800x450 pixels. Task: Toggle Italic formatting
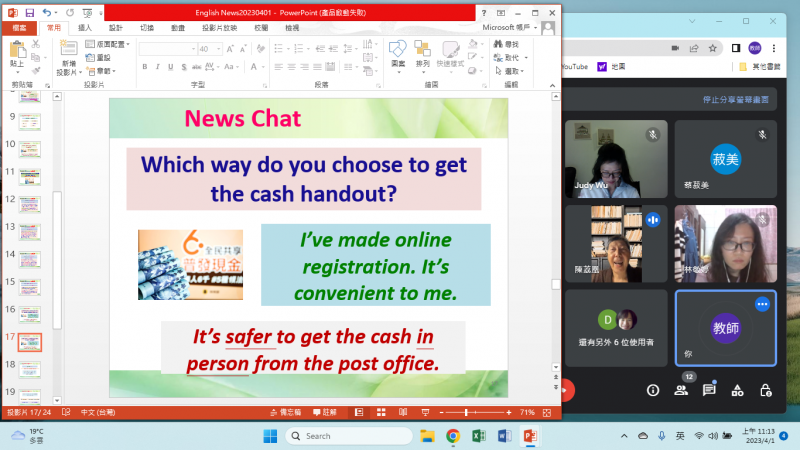pos(158,67)
